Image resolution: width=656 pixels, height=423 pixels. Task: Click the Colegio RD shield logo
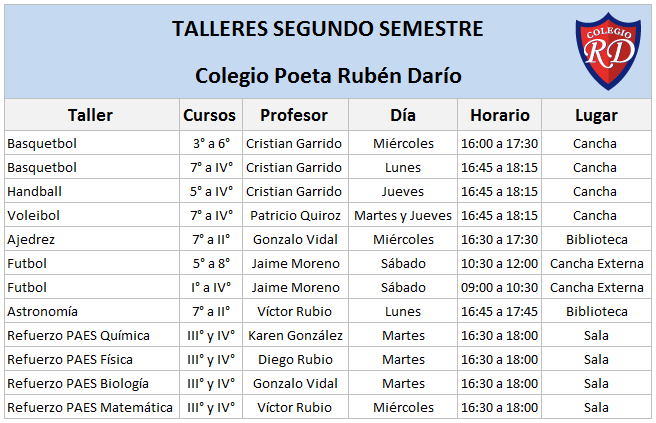point(608,51)
